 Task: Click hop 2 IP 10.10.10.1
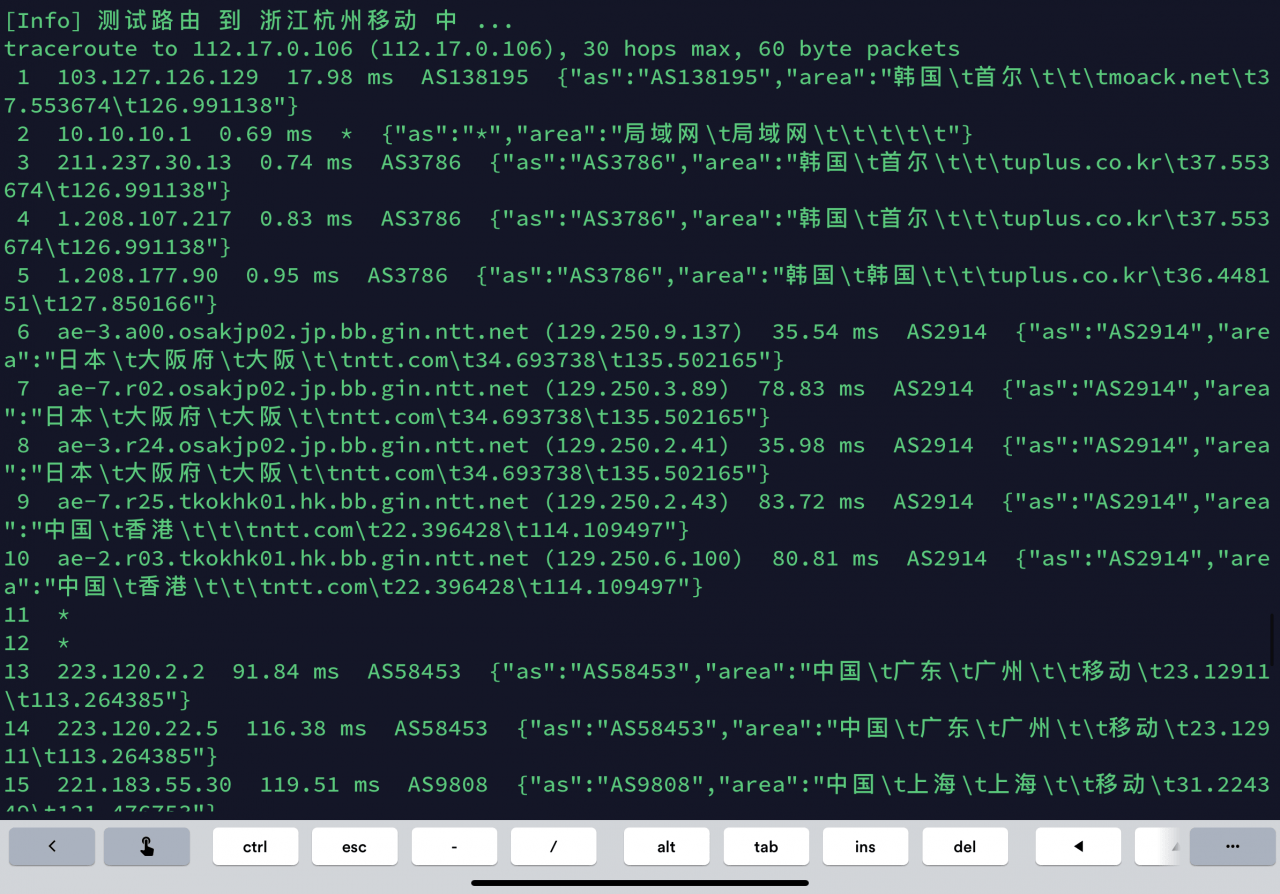click(x=124, y=134)
